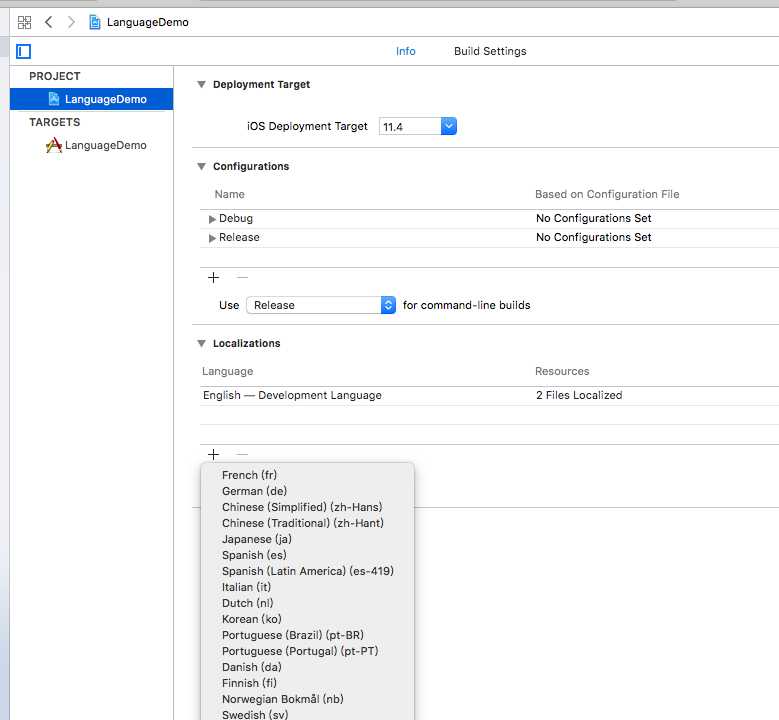Viewport: 779px width, 720px height.
Task: Toggle the project and targets list sidebar
Action: 23,51
